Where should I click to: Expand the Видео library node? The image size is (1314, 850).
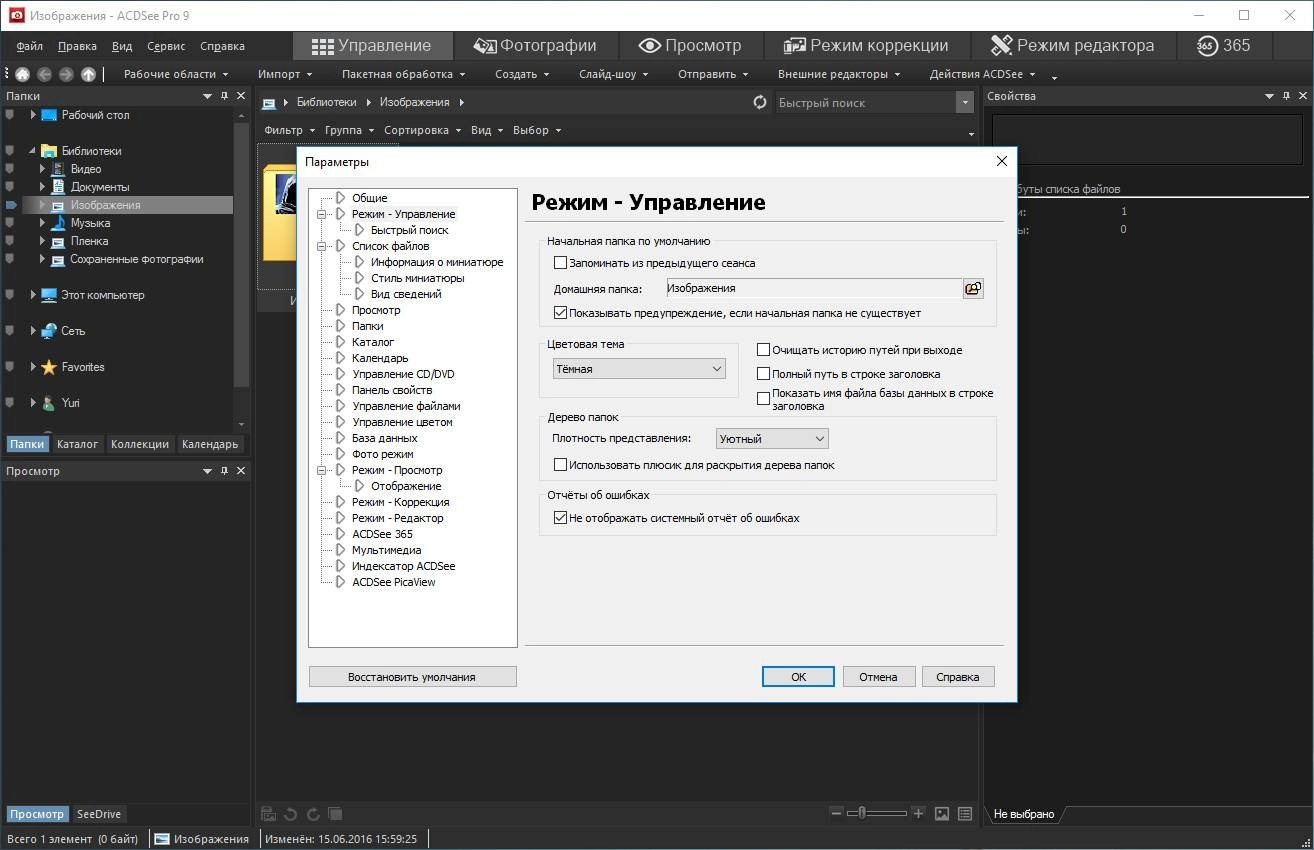[x=42, y=169]
